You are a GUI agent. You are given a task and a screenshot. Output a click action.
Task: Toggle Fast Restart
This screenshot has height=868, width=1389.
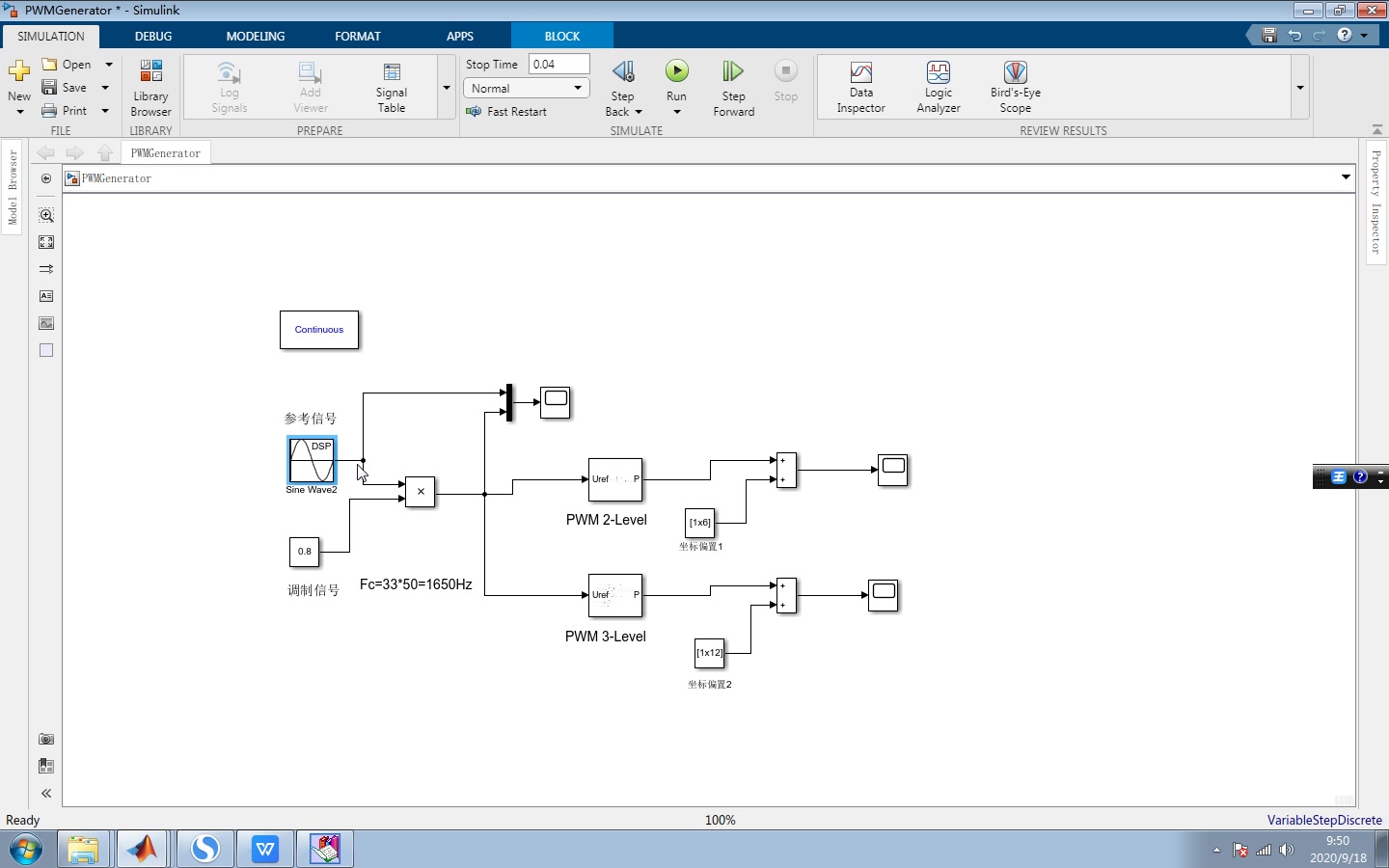coord(506,112)
